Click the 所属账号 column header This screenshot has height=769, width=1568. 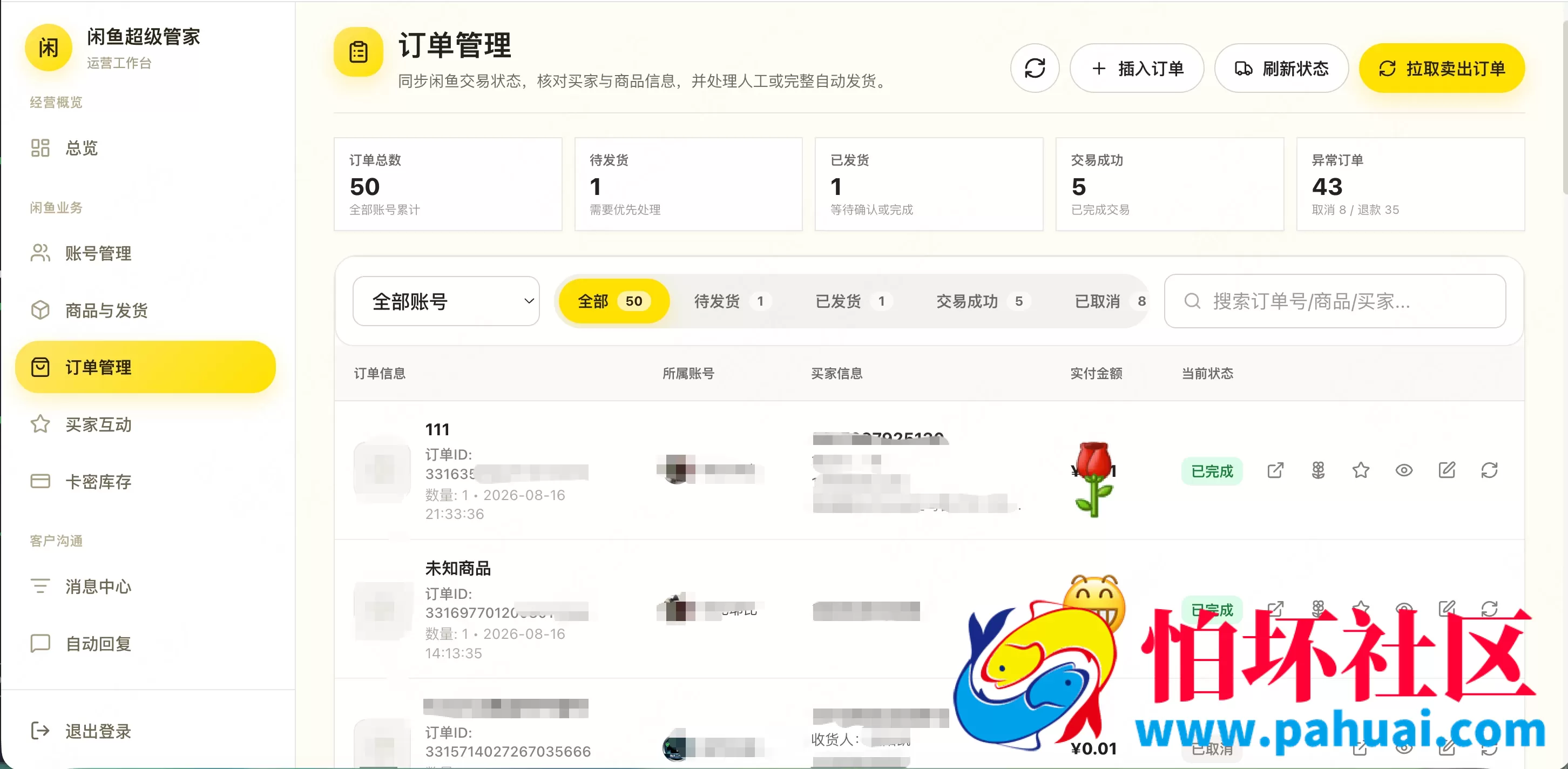[x=688, y=373]
